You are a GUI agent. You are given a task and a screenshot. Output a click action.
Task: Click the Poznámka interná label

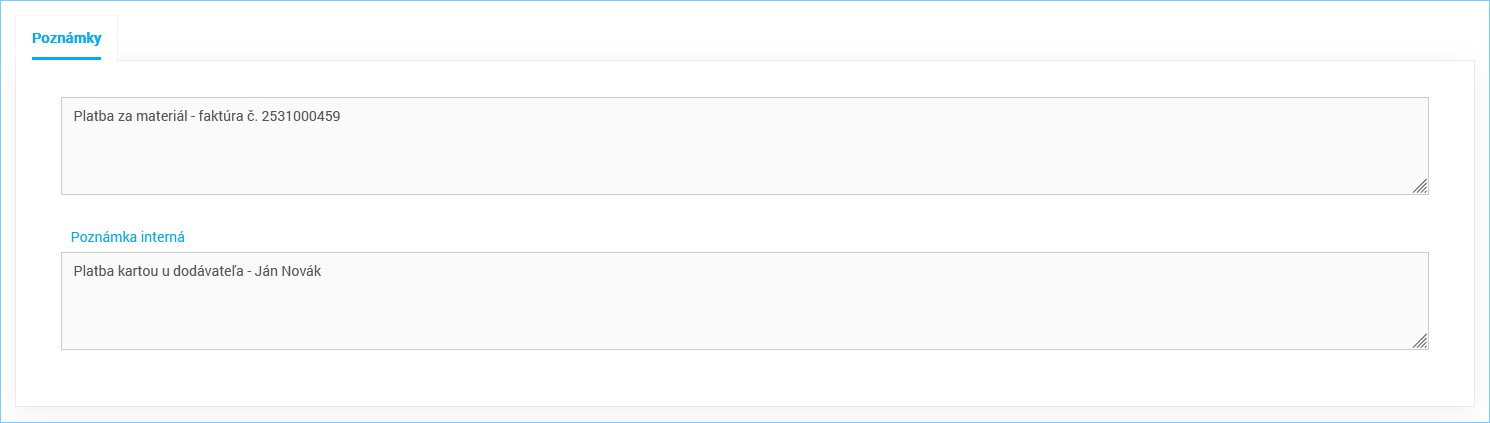coord(128,237)
